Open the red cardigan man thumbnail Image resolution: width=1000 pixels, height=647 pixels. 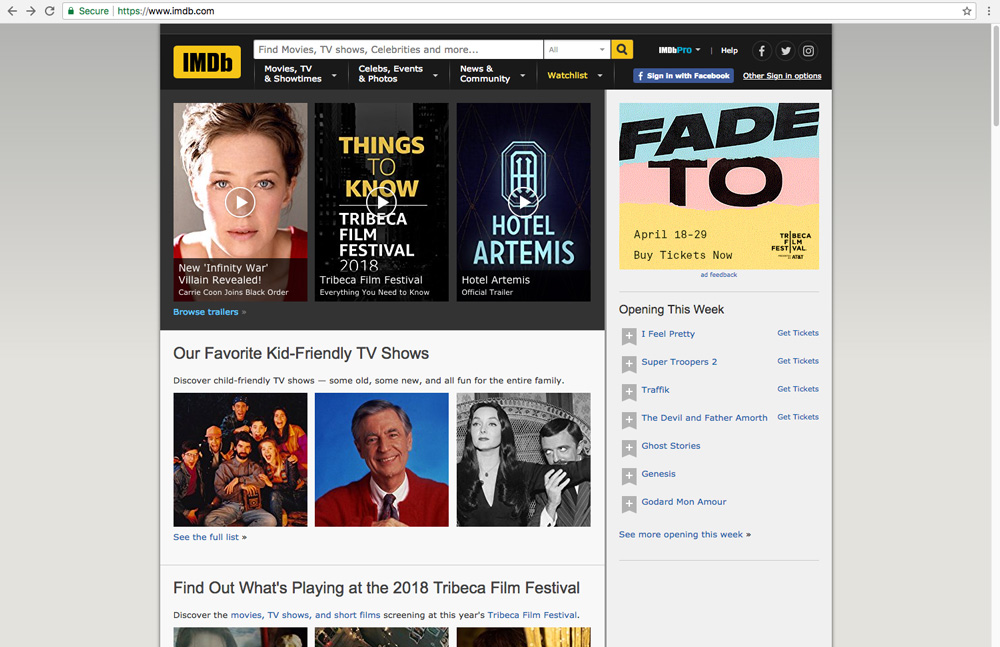(381, 459)
